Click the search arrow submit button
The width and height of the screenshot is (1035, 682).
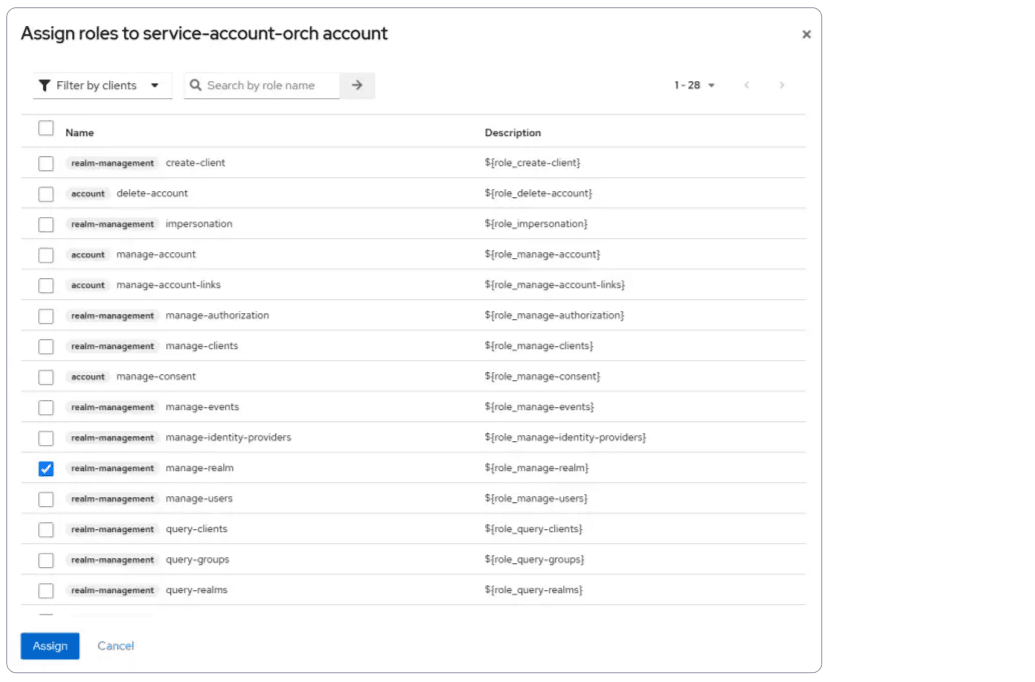click(357, 86)
